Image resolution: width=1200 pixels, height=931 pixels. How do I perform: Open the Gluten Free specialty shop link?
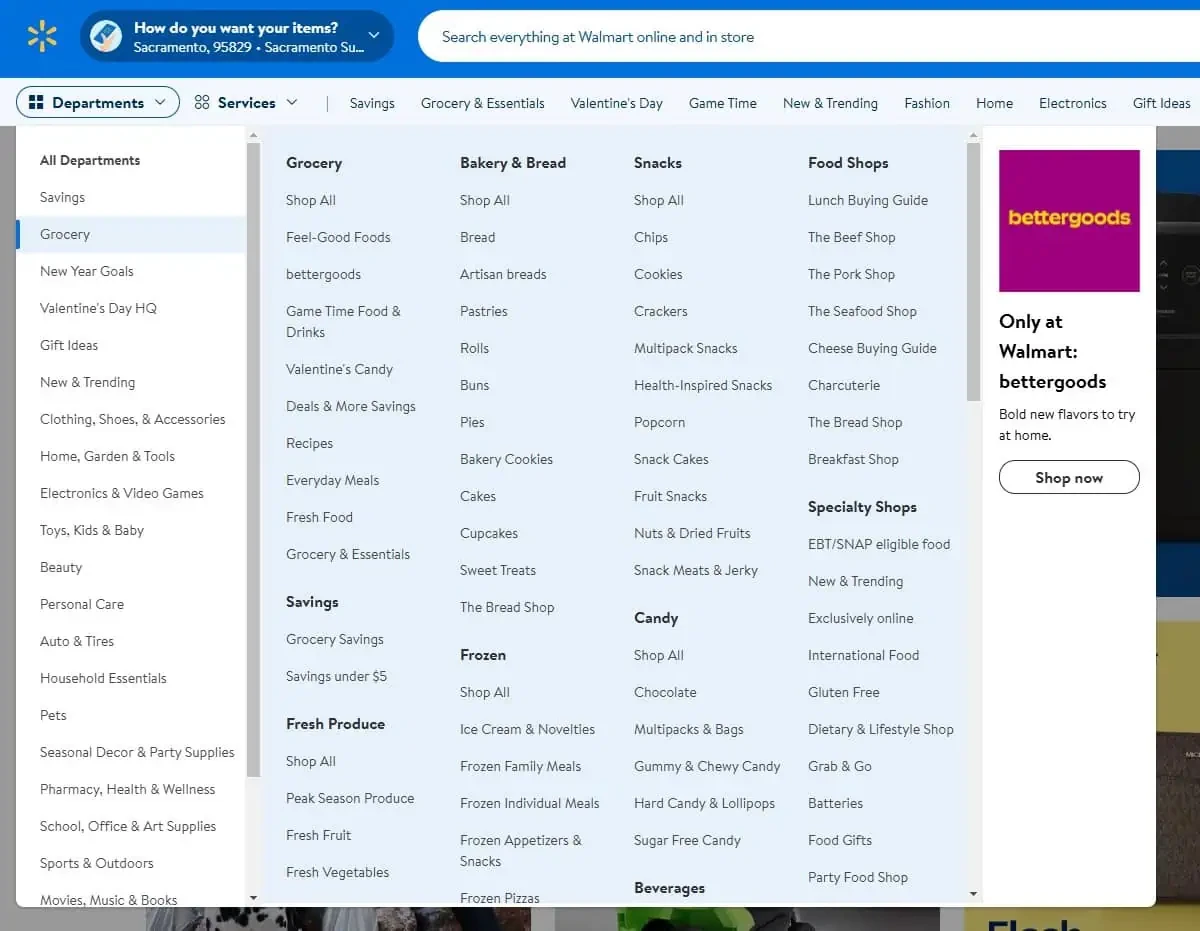[x=843, y=692]
